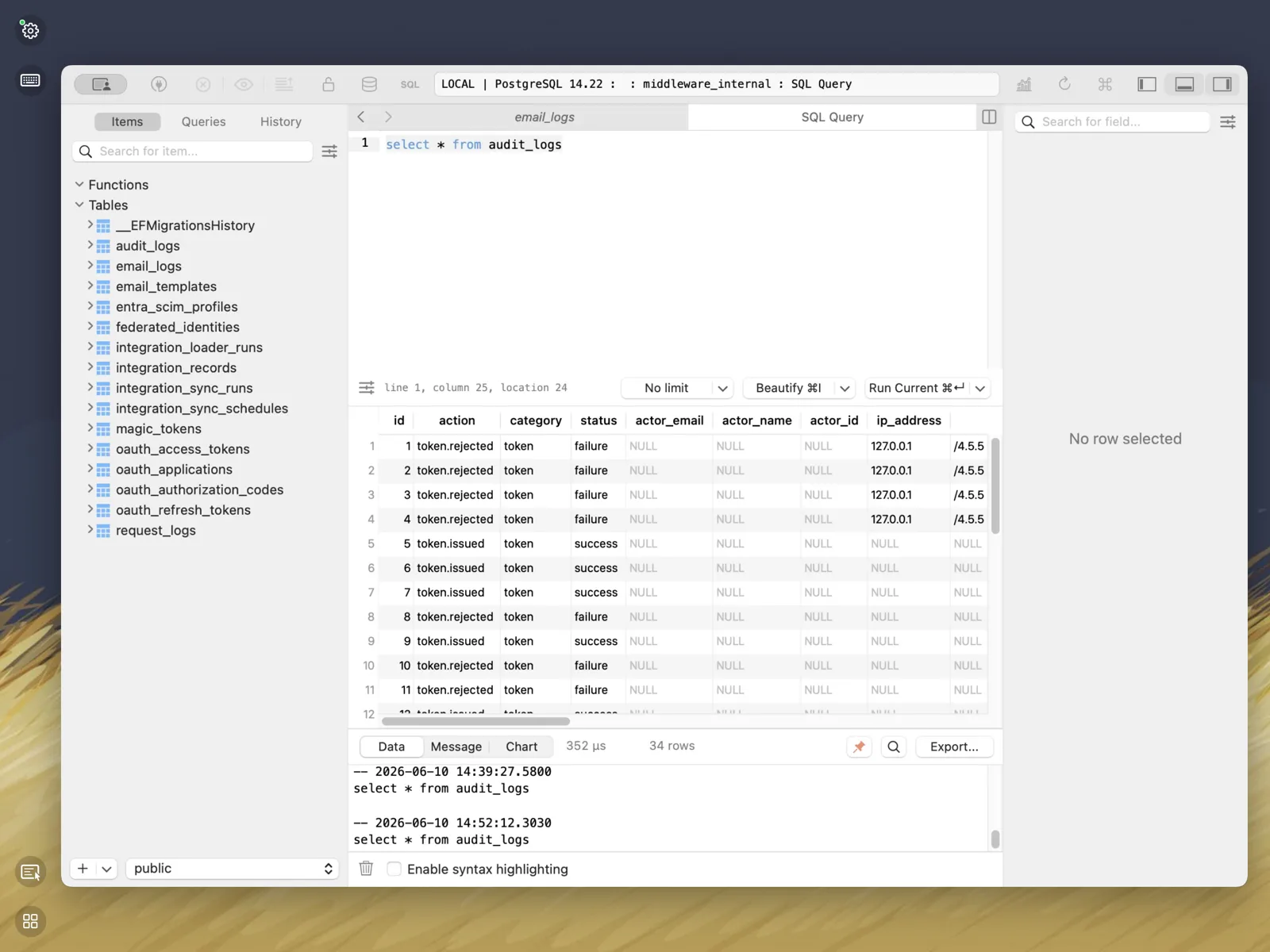This screenshot has width=1270, height=952.
Task: Click the SQL toolbar button
Action: click(410, 84)
